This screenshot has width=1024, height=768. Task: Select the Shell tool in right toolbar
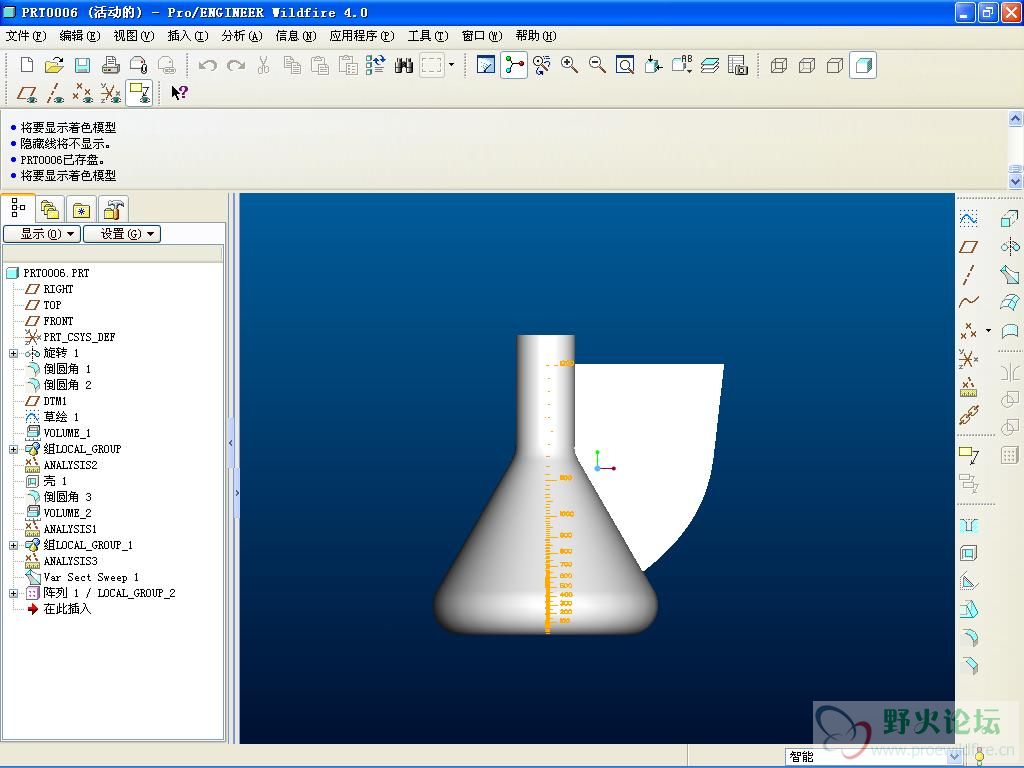pyautogui.click(x=968, y=553)
